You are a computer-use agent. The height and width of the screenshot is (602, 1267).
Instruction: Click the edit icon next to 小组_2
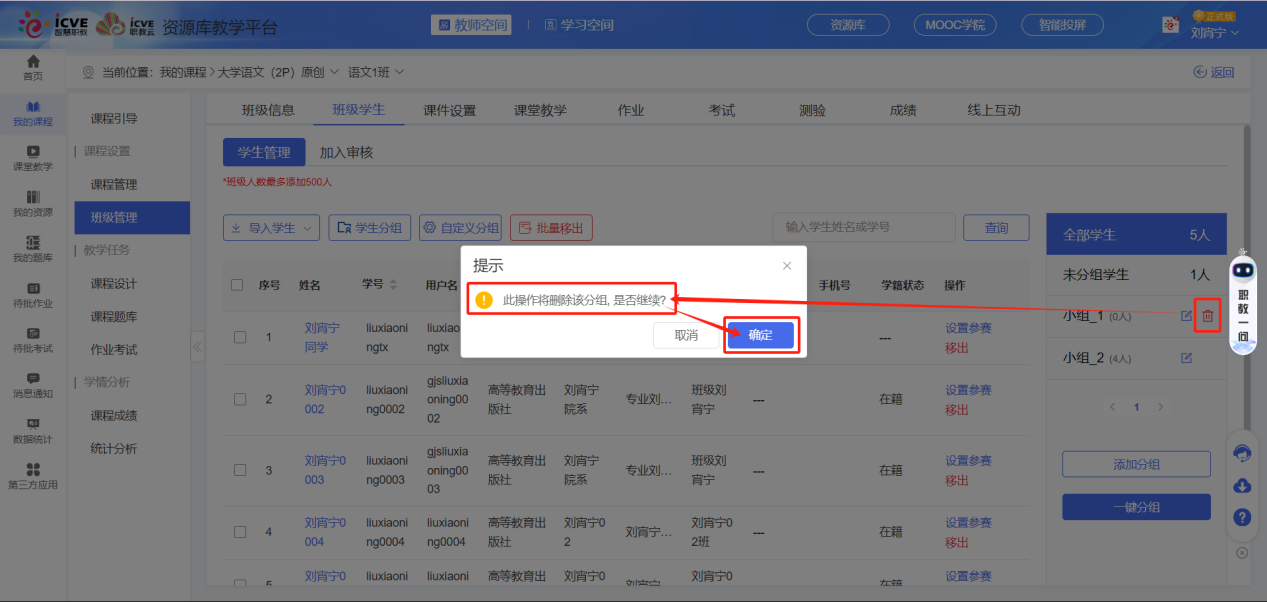pos(1187,358)
